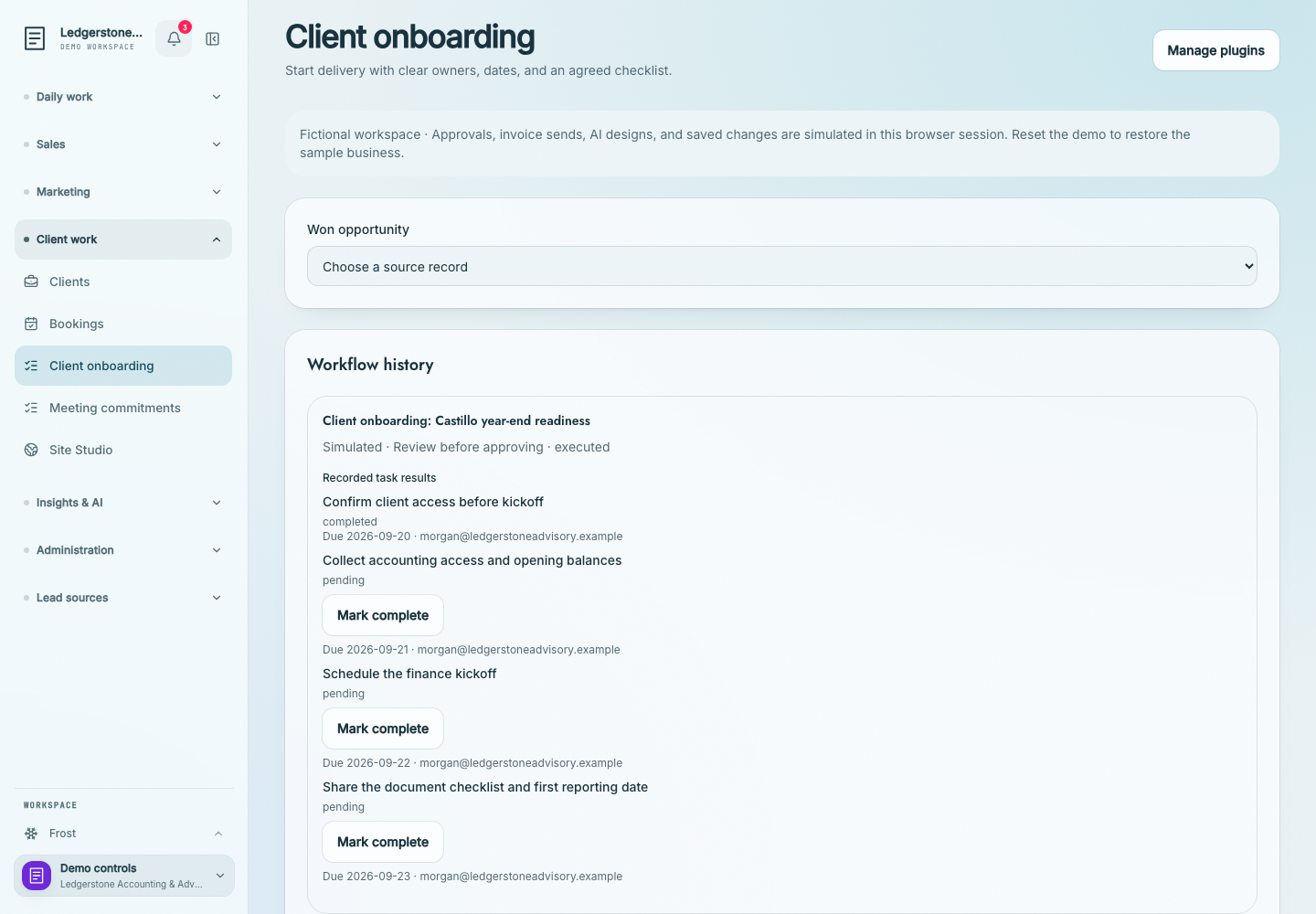Collapse the sidebar panel icon
Image resolution: width=1316 pixels, height=914 pixels.
(213, 38)
